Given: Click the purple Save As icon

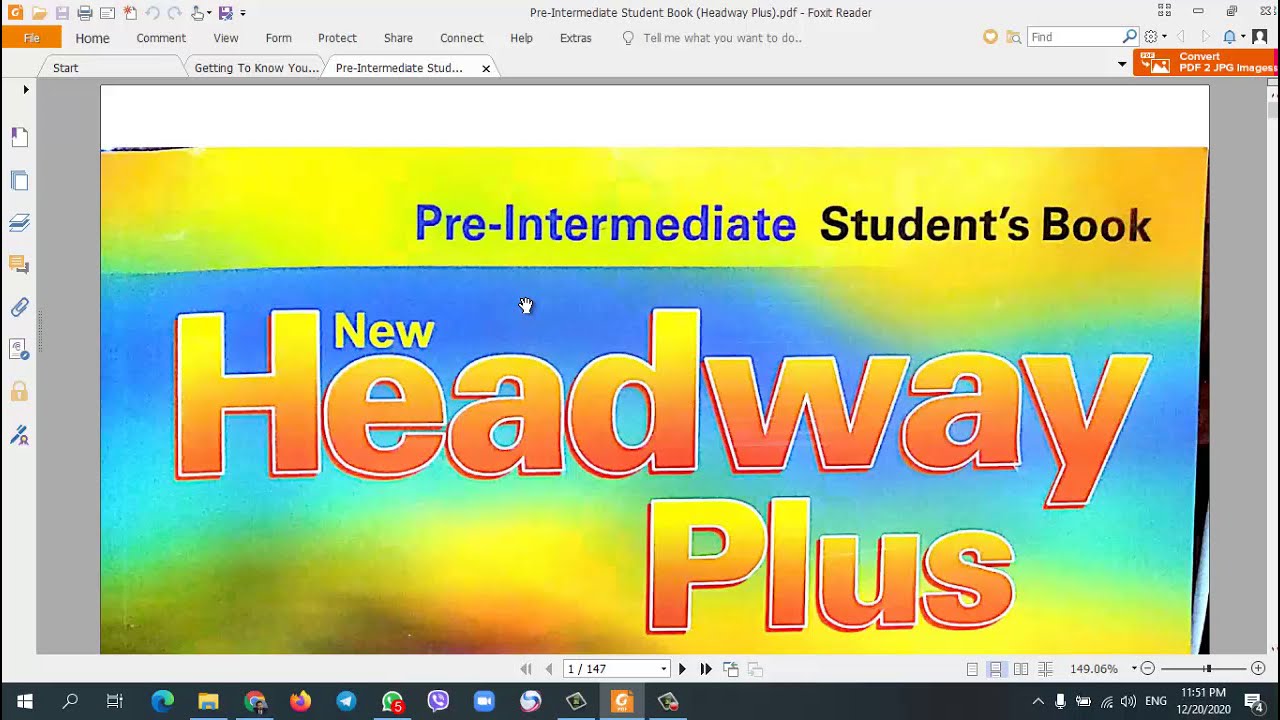Looking at the screenshot, I should pyautogui.click(x=225, y=13).
